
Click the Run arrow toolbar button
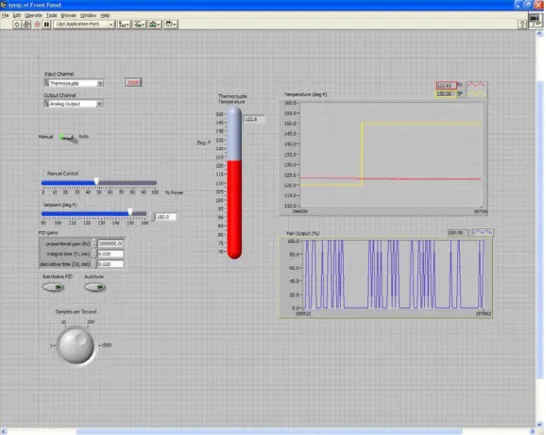[x=17, y=24]
